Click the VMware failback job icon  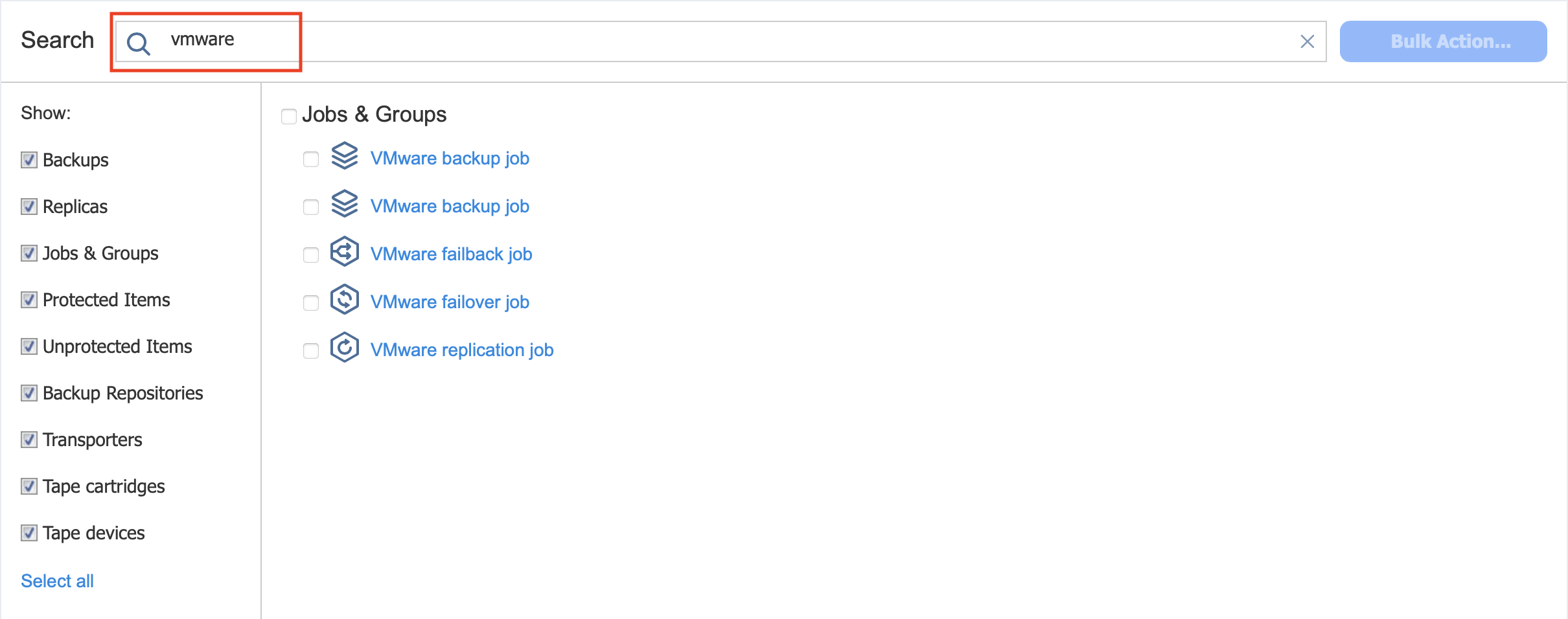345,251
